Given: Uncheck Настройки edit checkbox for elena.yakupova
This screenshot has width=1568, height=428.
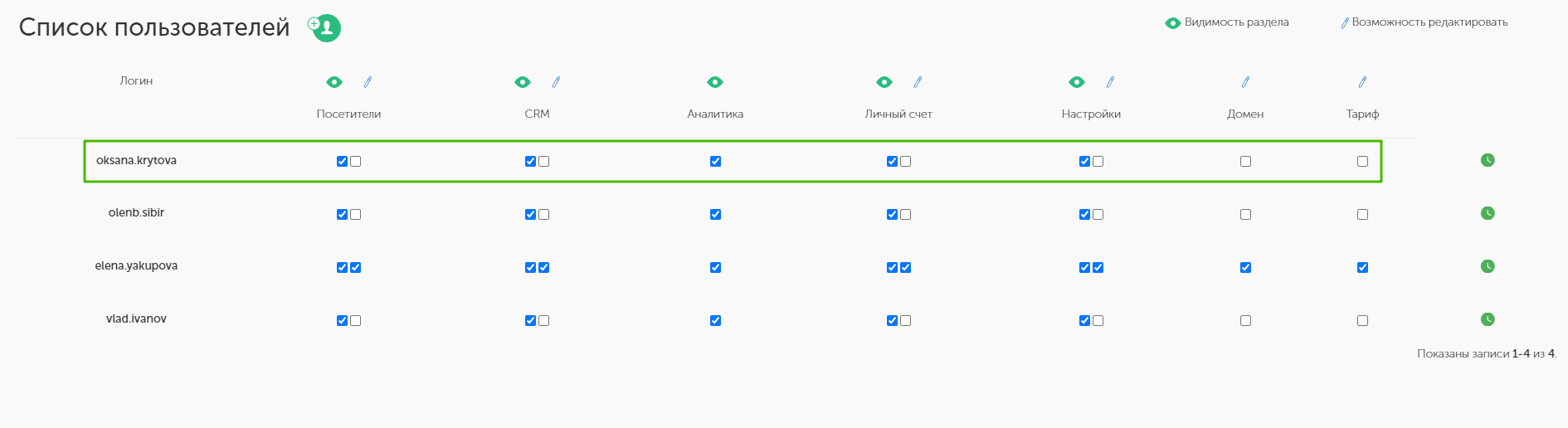Looking at the screenshot, I should coord(1098,268).
